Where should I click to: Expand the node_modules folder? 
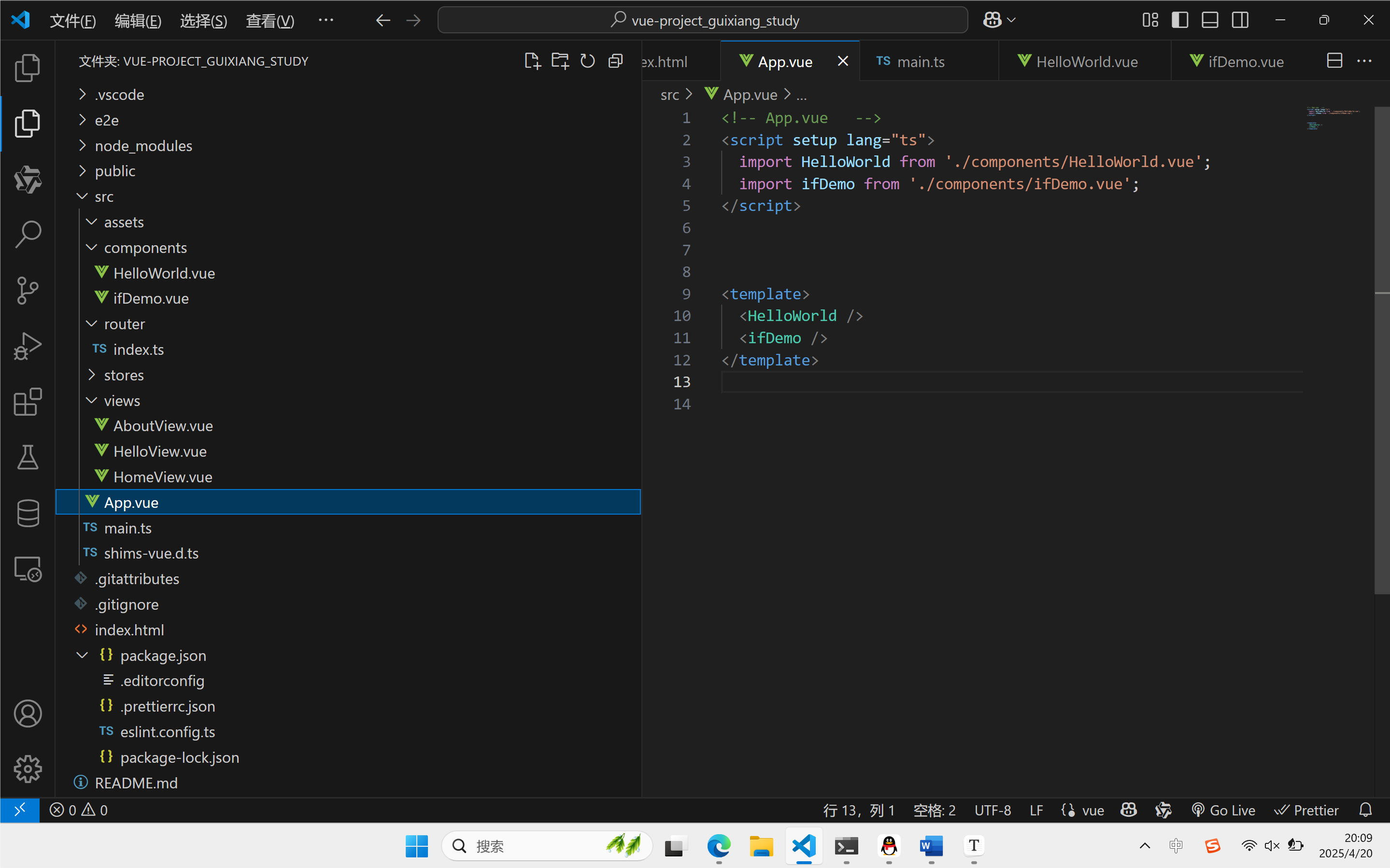(x=143, y=146)
